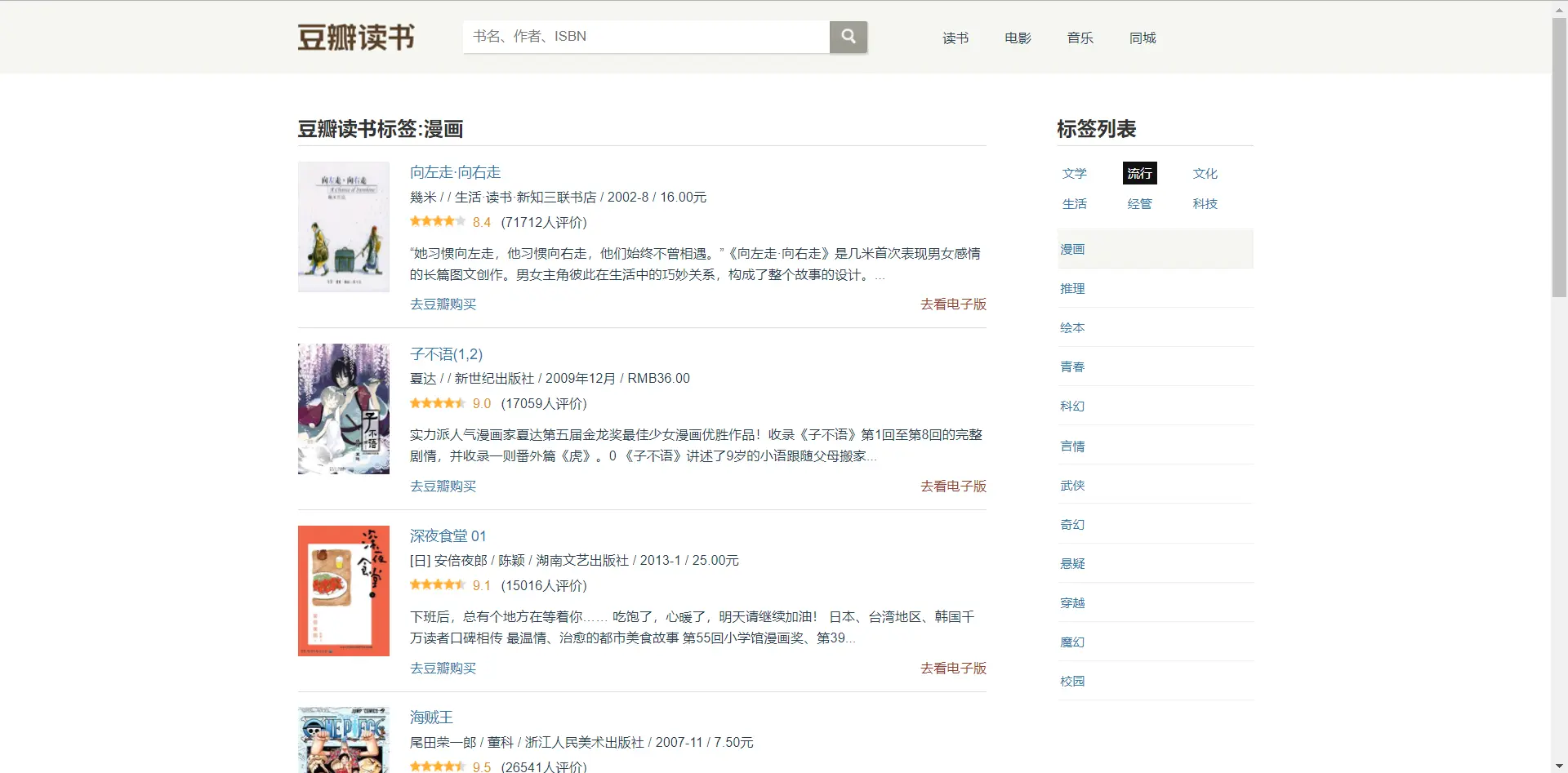Click the 标签列表 sidebar heading
The image size is (1568, 773).
click(1097, 129)
